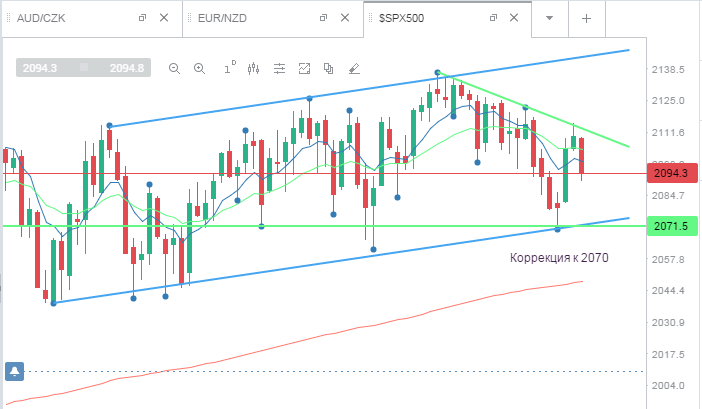The height and width of the screenshot is (409, 702).
Task: Click the copy/duplicate chart icon
Action: point(329,68)
